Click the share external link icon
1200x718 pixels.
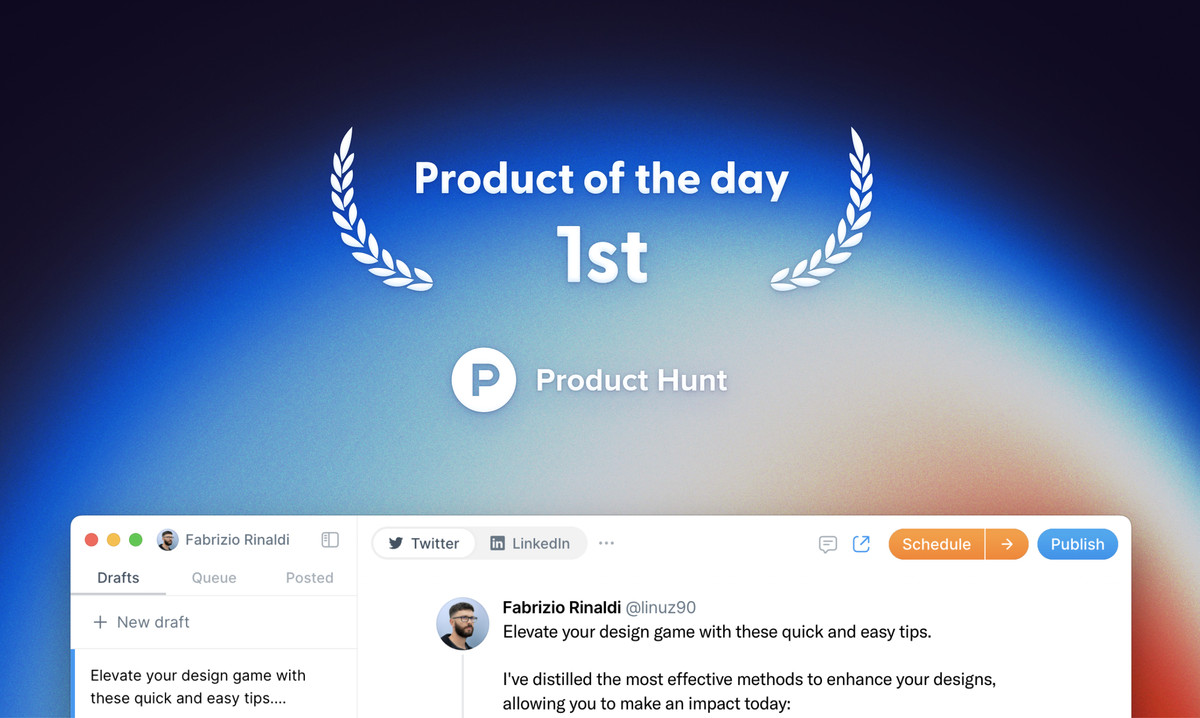coord(861,544)
